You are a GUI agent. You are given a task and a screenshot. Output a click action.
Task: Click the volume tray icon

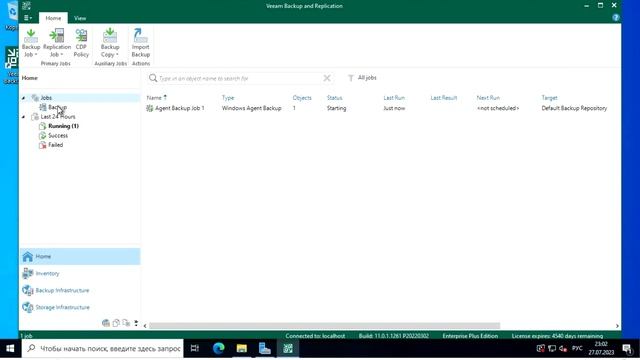point(563,349)
